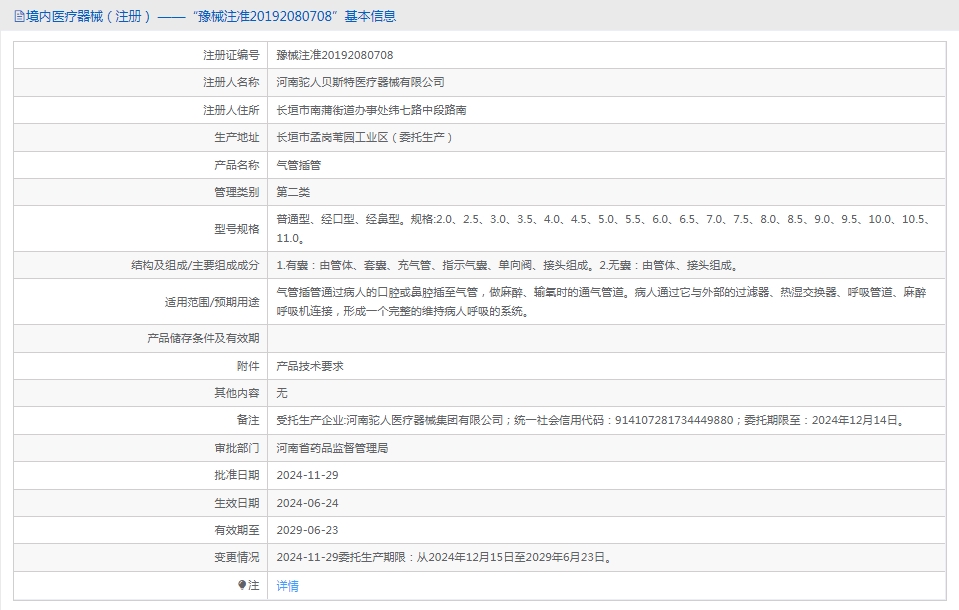Click the page title 境内医疗器械（注册）基本信息
Viewport: 959px width, 610px height.
pyautogui.click(x=211, y=16)
